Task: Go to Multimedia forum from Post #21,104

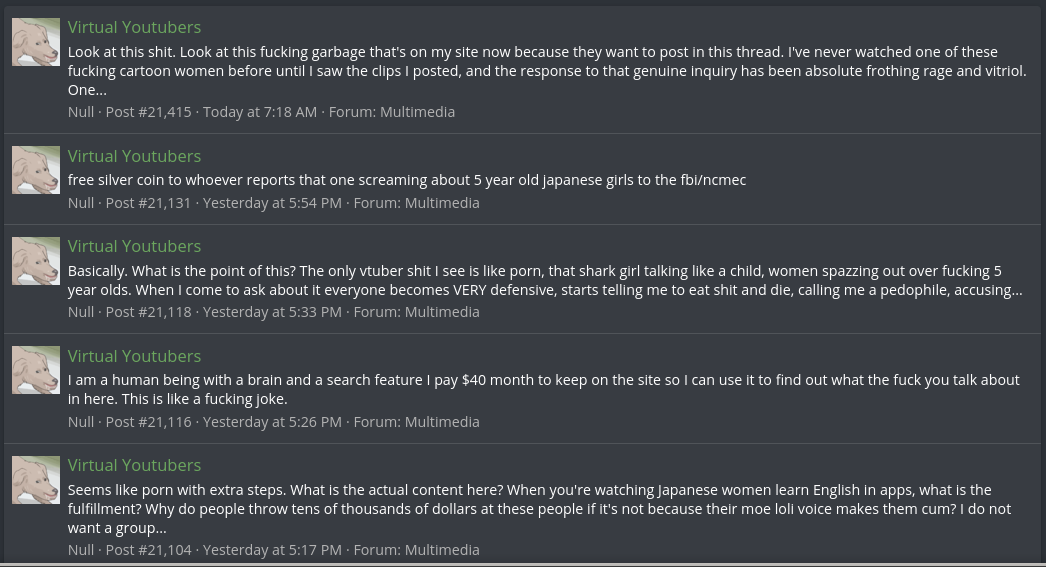Action: [442, 550]
